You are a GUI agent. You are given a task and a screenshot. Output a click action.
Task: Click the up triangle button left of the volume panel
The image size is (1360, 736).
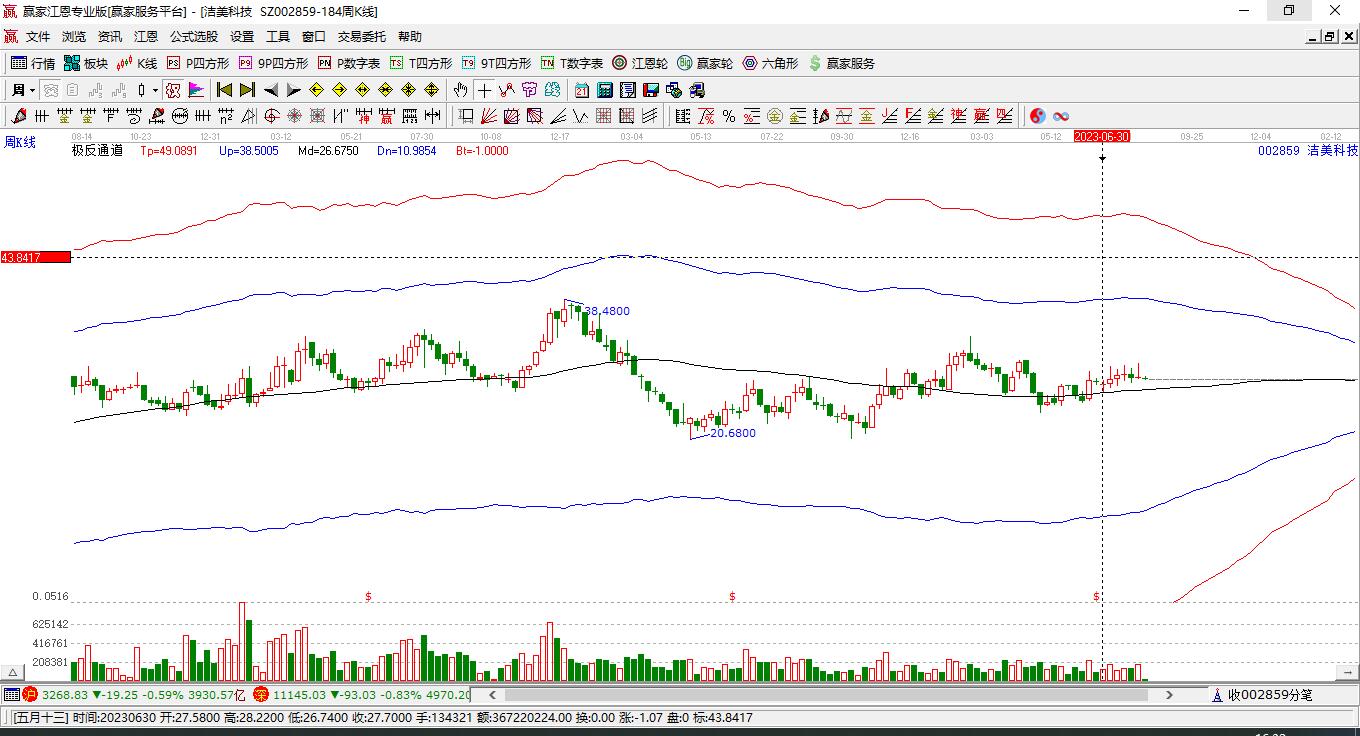pyautogui.click(x=13, y=673)
